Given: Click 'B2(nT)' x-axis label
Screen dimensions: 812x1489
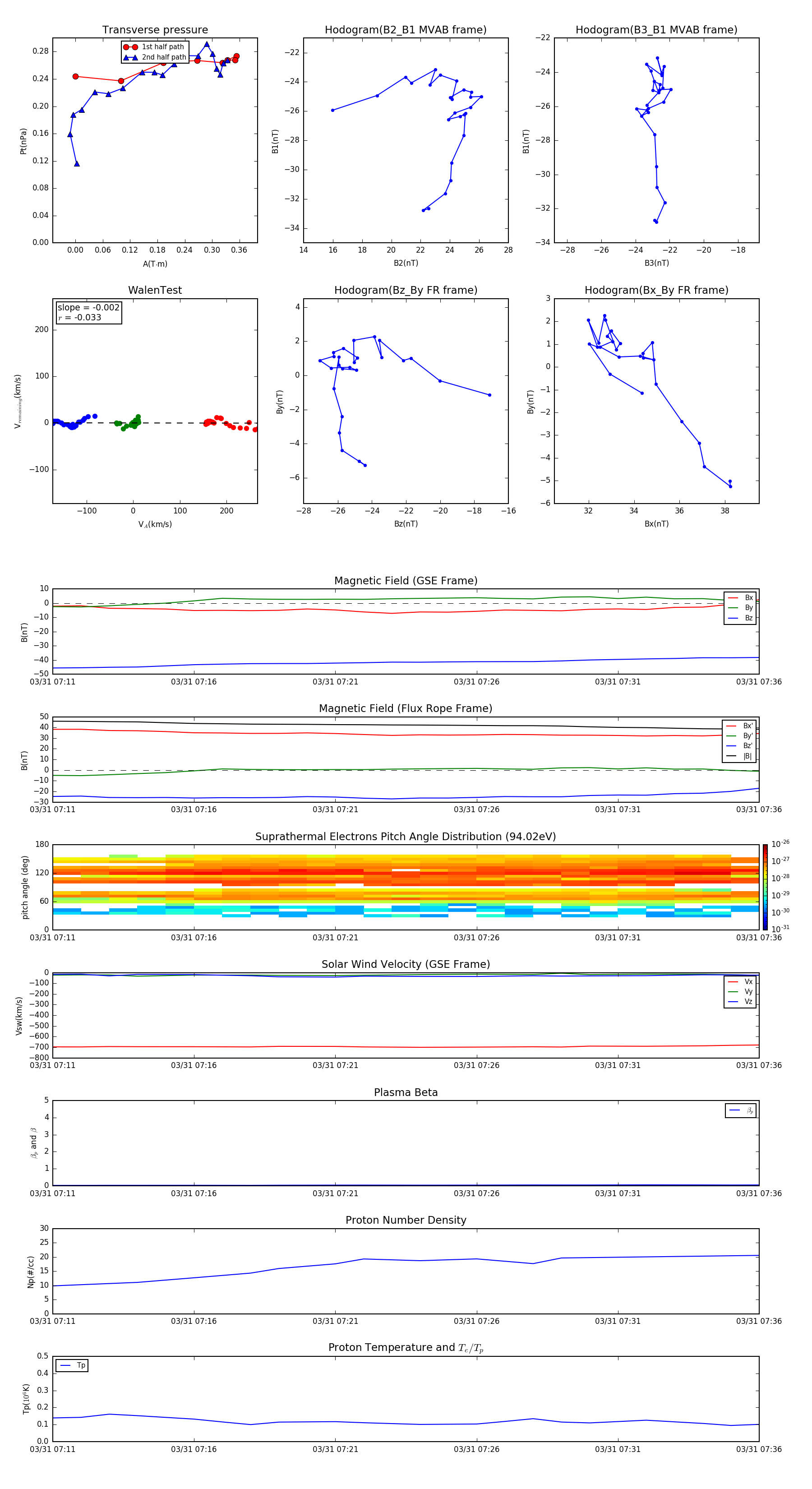Looking at the screenshot, I should (406, 263).
